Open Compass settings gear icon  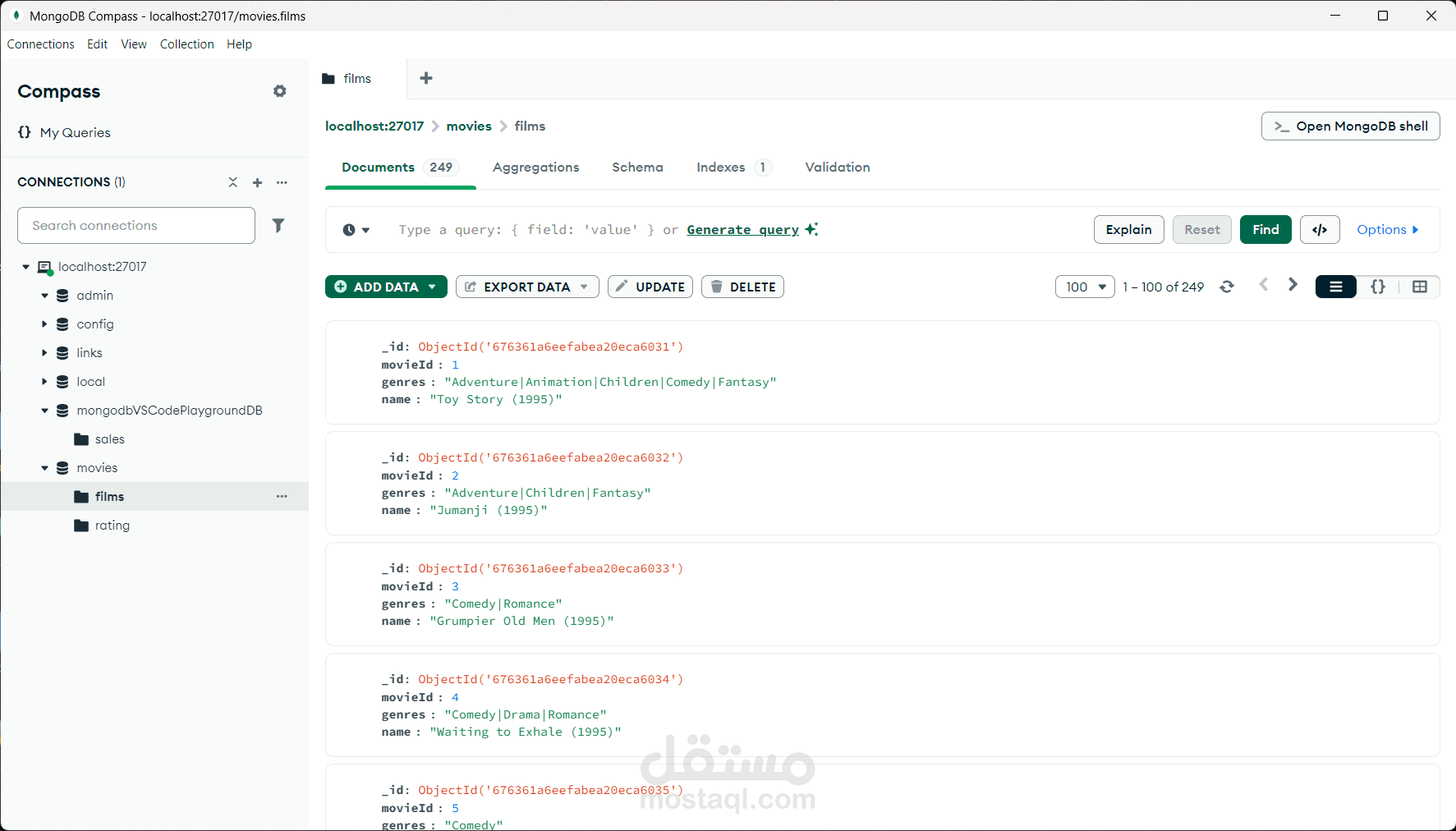pyautogui.click(x=280, y=91)
